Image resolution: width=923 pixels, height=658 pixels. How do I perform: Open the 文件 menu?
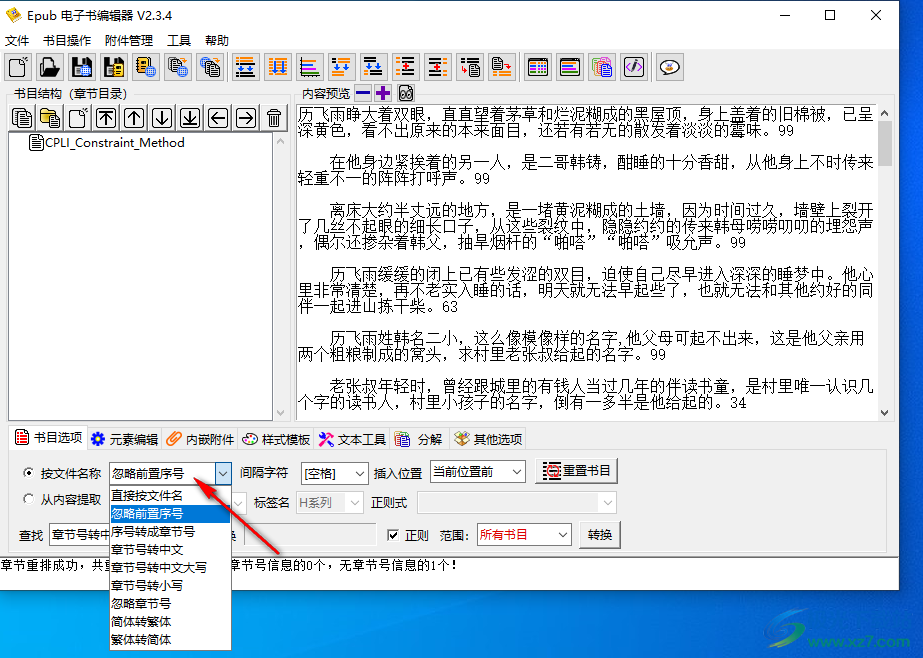click(17, 41)
